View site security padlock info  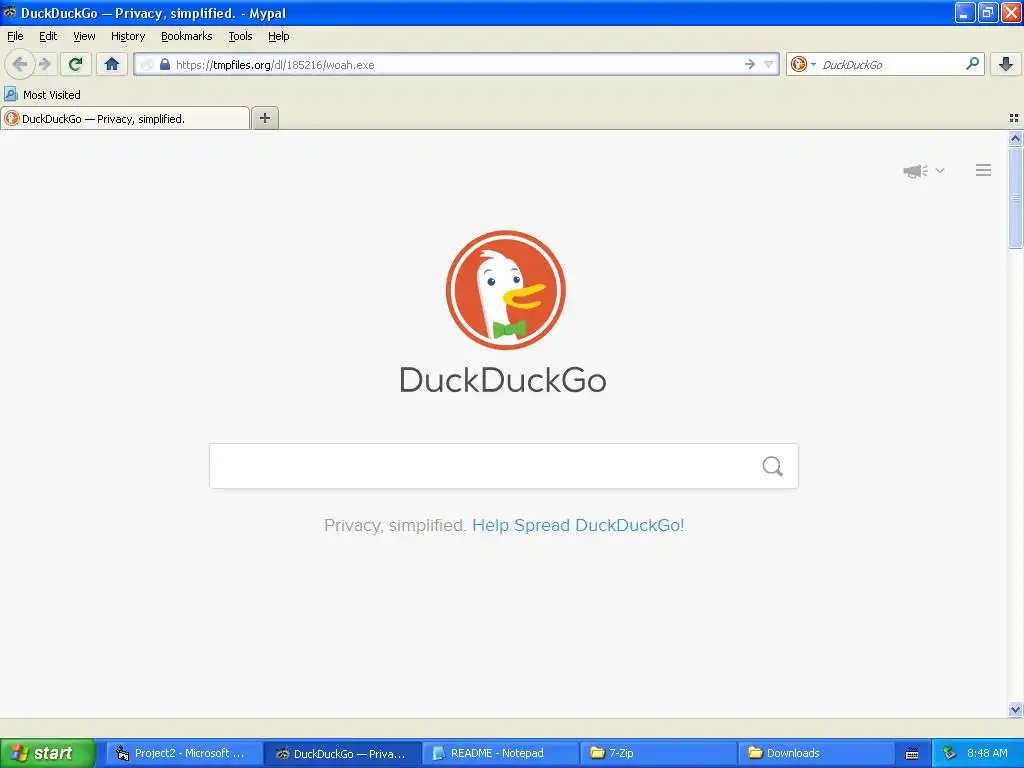click(165, 65)
